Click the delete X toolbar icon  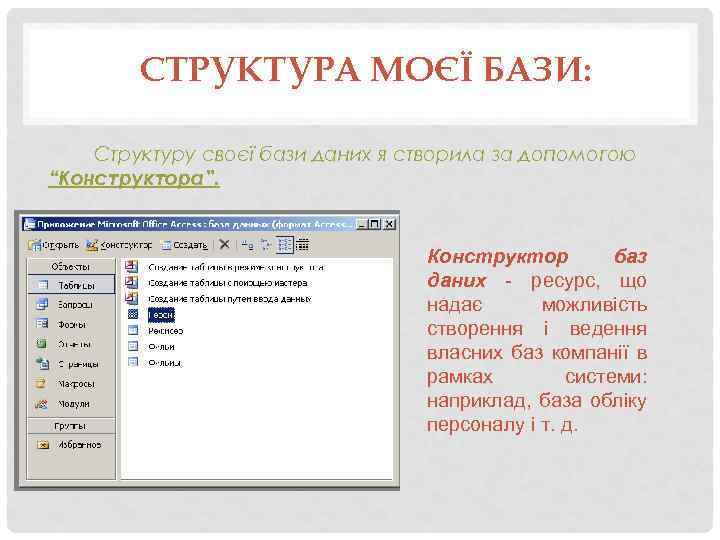tap(224, 244)
